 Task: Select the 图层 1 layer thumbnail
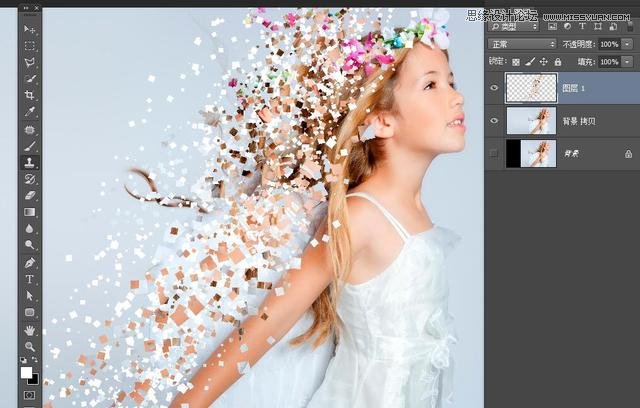[531, 88]
